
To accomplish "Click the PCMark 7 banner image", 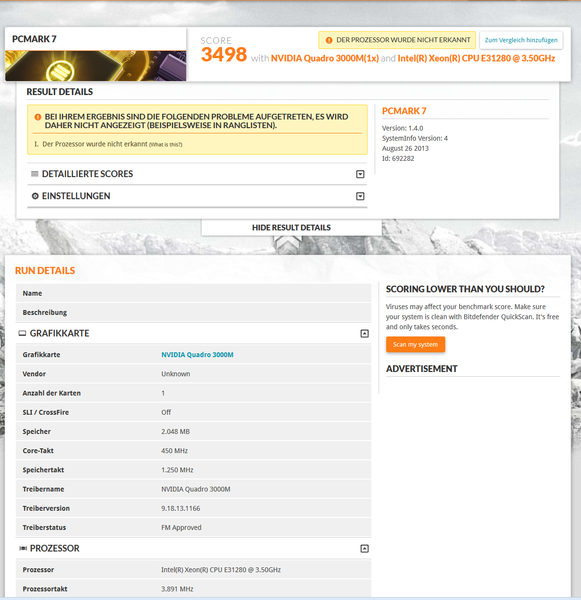I will click(x=96, y=66).
